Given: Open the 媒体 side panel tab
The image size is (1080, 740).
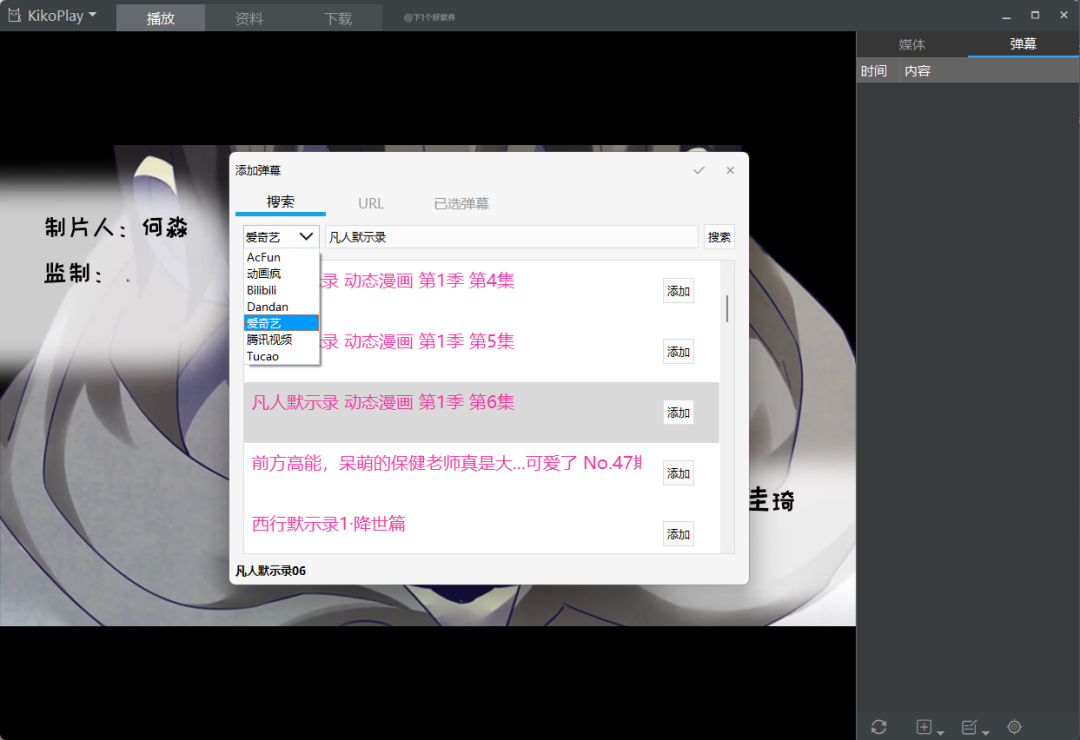Looking at the screenshot, I should click(x=912, y=44).
